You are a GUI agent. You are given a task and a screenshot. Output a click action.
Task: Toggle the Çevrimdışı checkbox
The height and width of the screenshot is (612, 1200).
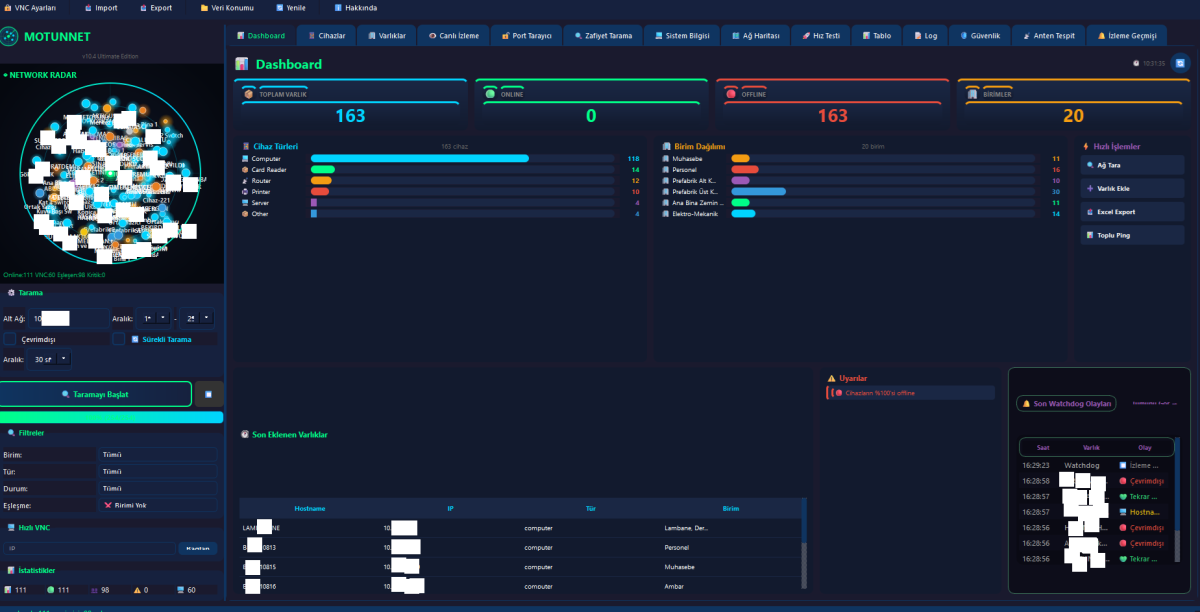10,339
